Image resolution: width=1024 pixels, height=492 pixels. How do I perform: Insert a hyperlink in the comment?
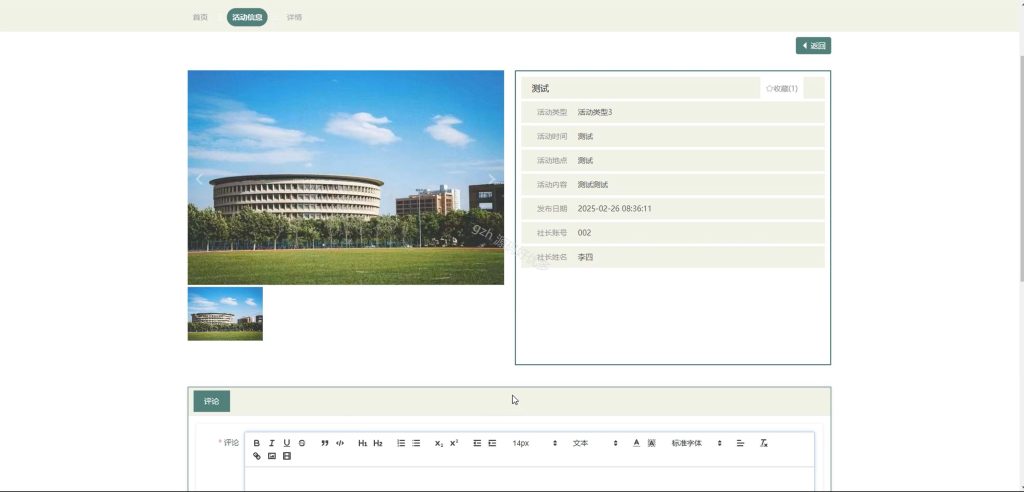tap(257, 456)
